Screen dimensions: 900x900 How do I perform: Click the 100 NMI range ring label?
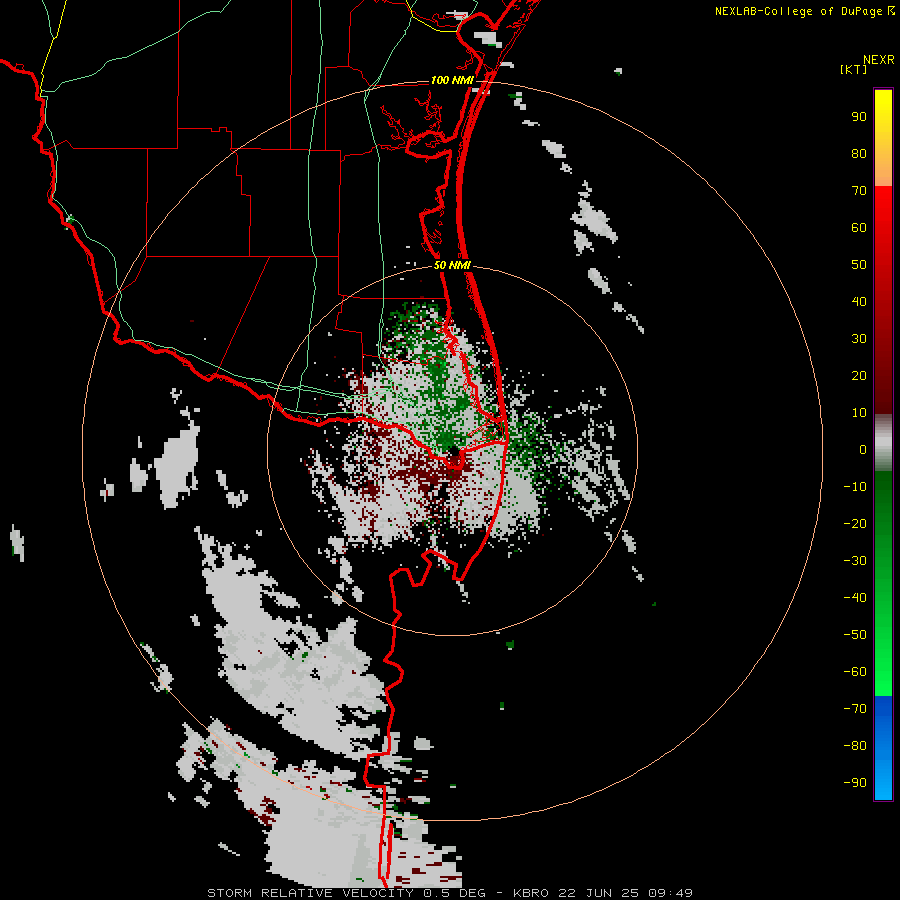click(452, 80)
